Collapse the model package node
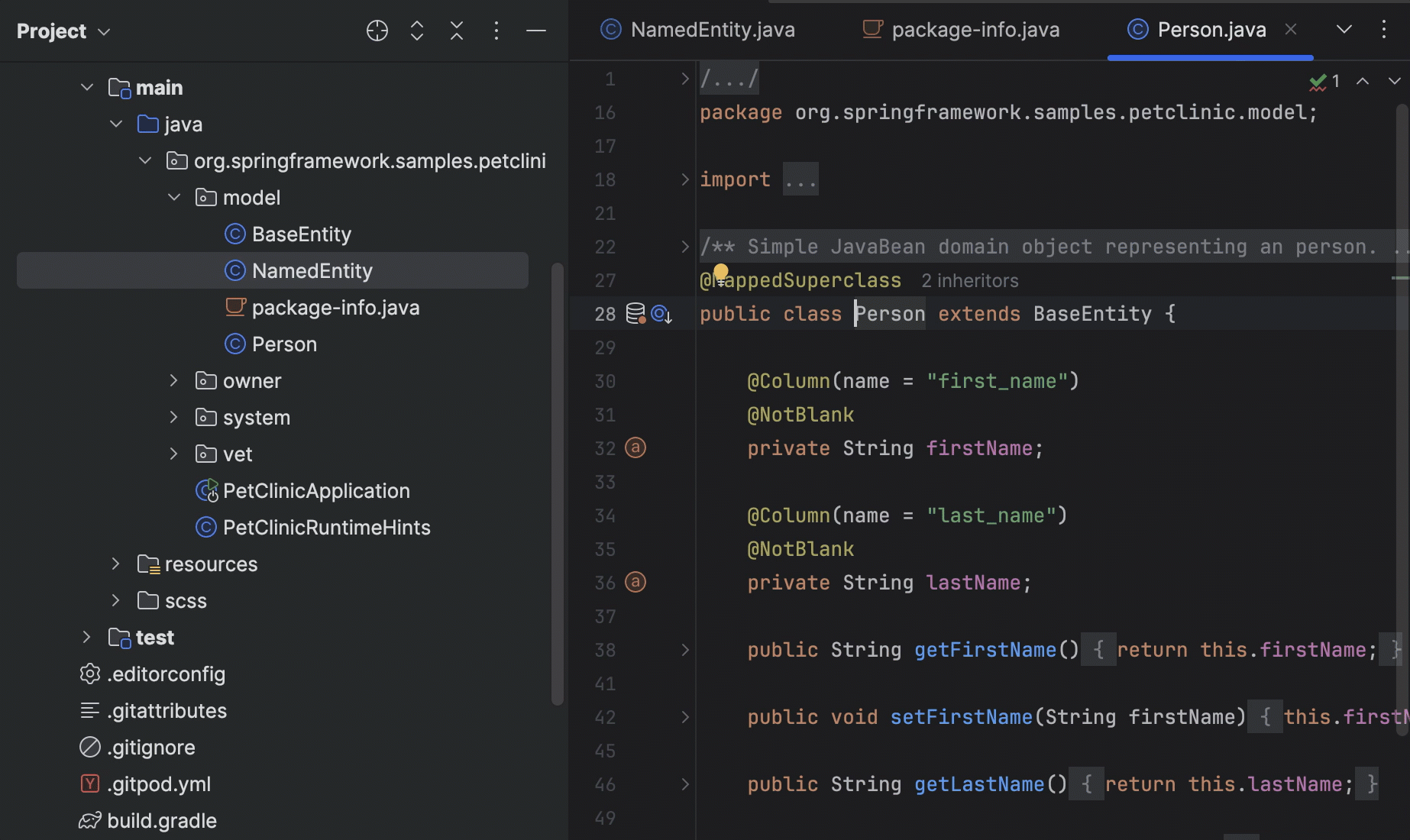1410x840 pixels. (x=173, y=197)
